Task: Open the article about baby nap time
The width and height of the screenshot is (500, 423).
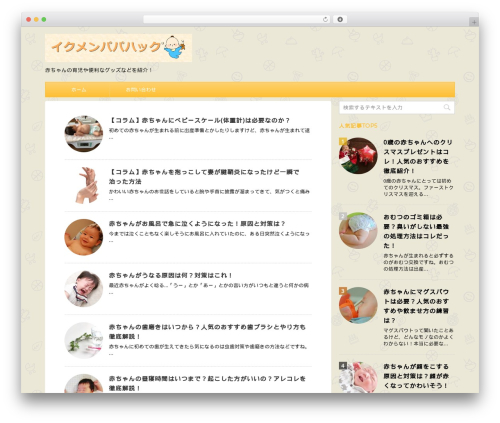Action: (207, 383)
